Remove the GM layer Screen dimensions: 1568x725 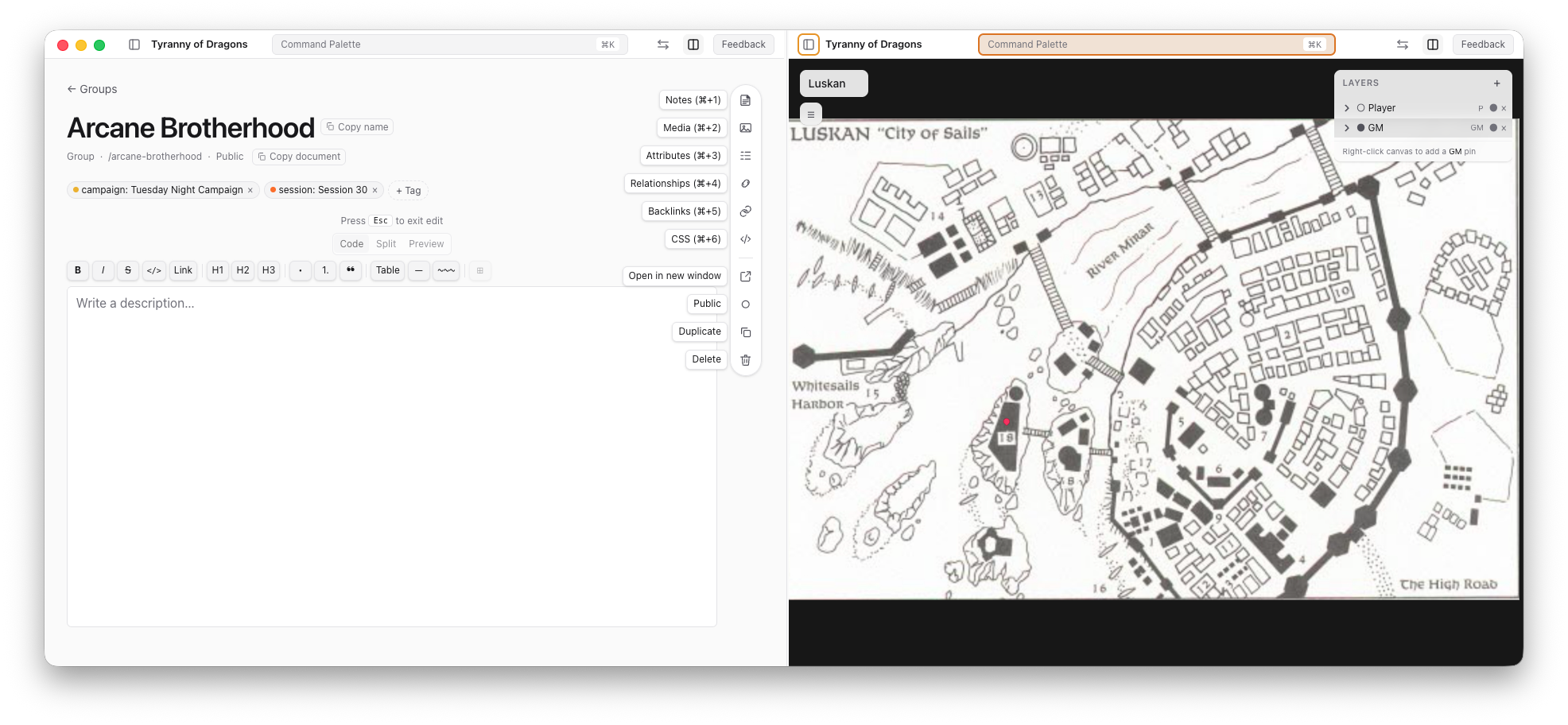tap(1504, 128)
